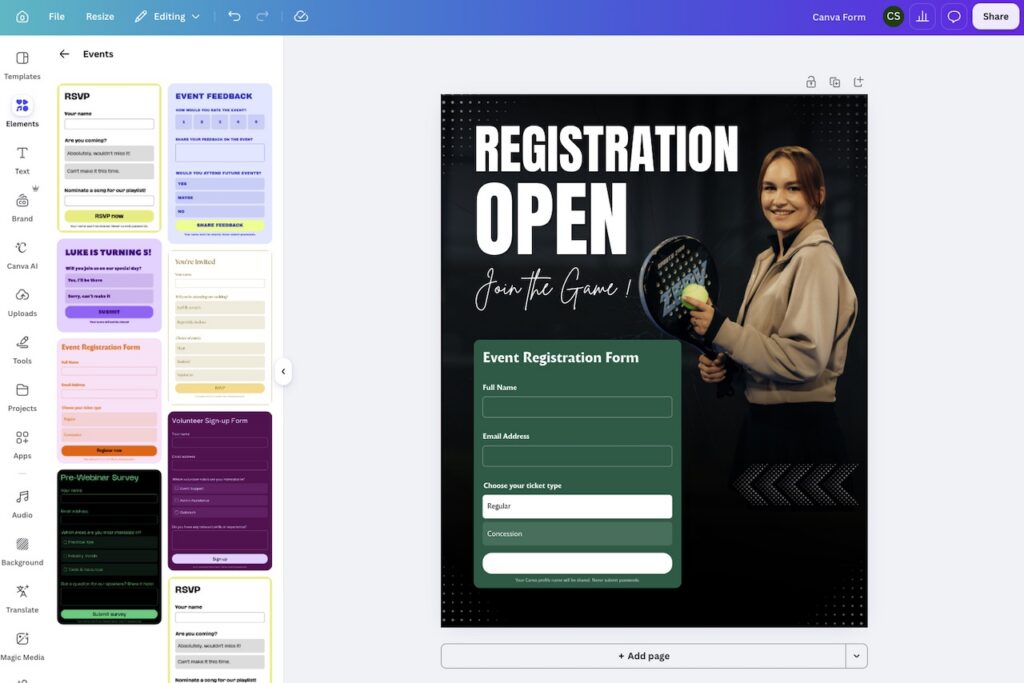This screenshot has width=1024, height=683.
Task: Open the Elements panel
Action: click(22, 112)
